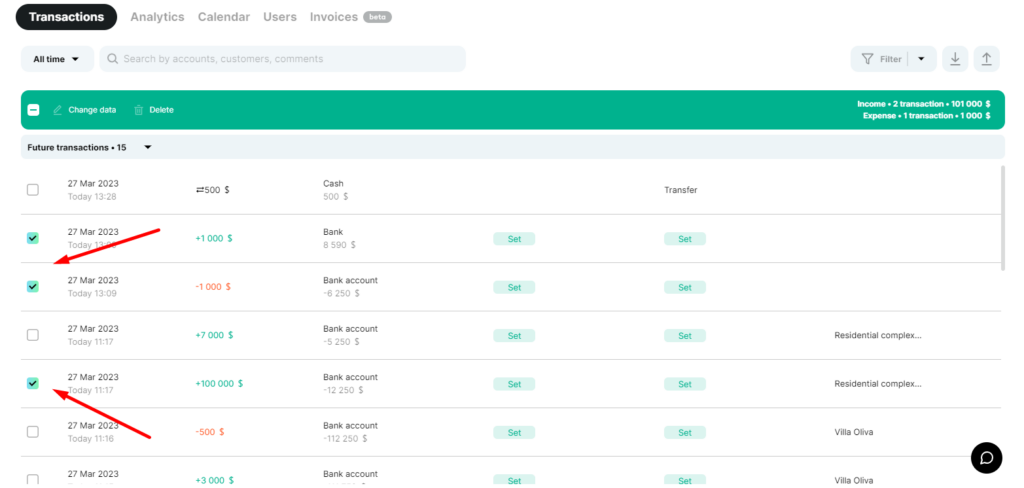The height and width of the screenshot is (488, 1024).
Task: Check the +3 000 $ Villa Oliva row
Action: tap(33, 480)
